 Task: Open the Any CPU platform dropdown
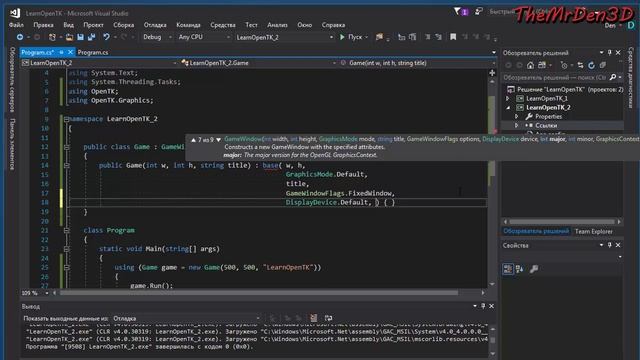pyautogui.click(x=204, y=37)
